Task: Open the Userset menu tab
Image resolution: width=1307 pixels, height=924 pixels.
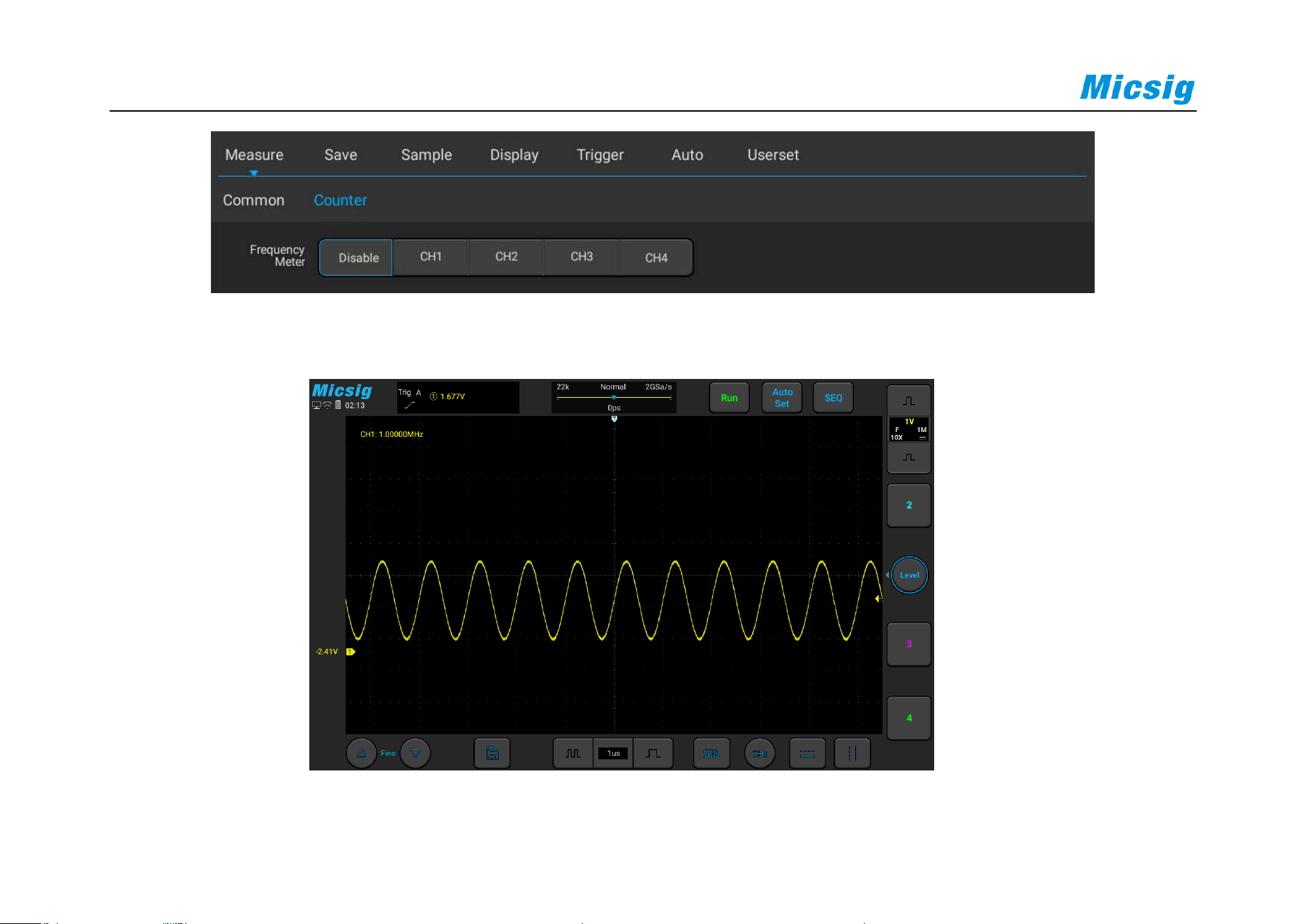Action: [773, 155]
